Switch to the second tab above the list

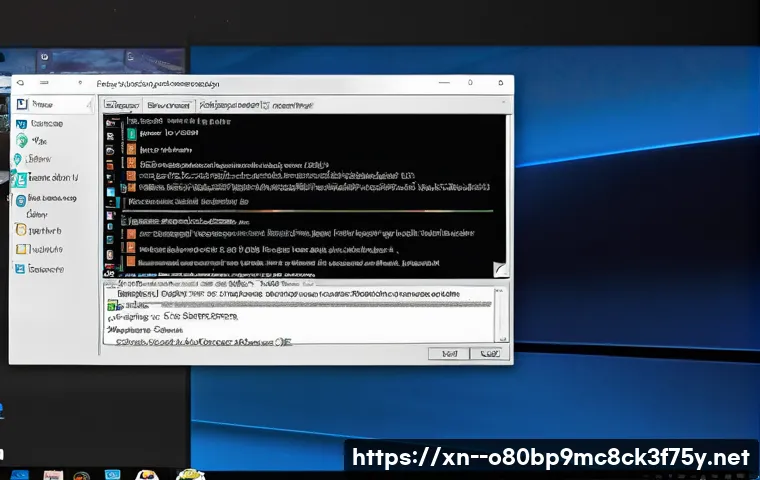pos(167,104)
